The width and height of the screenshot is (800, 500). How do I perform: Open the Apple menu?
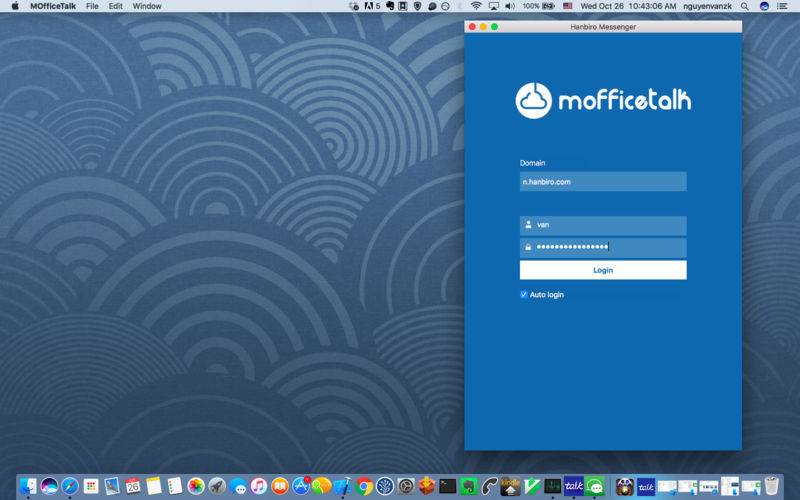pyautogui.click(x=15, y=6)
